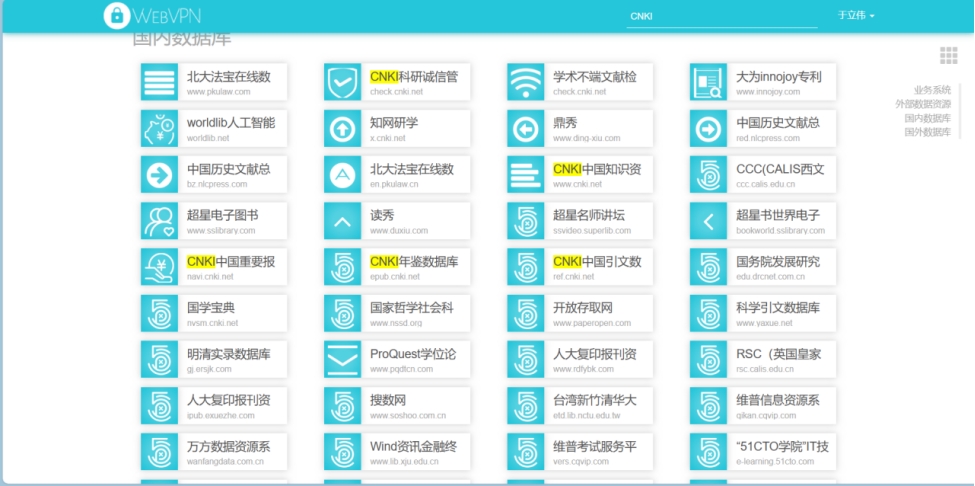The image size is (975, 486).
Task: Click the circled A icon of en.pkulaw.cn
Action: coord(342,174)
